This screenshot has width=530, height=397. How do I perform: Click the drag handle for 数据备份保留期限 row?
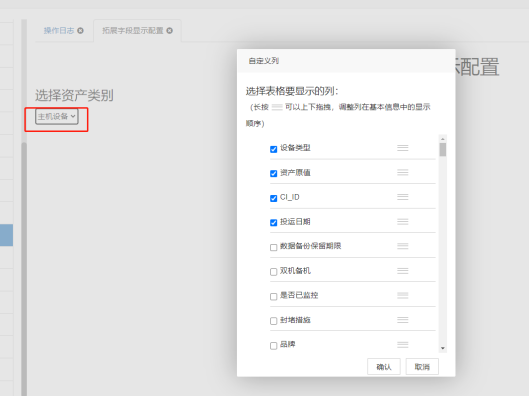[x=403, y=246]
